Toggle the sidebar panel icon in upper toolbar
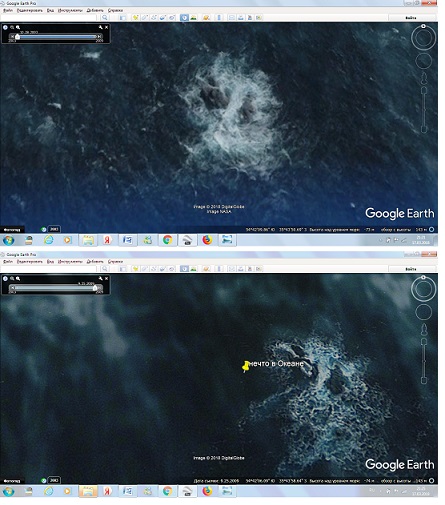Screen dimensions: 445x505 click(x=123, y=18)
